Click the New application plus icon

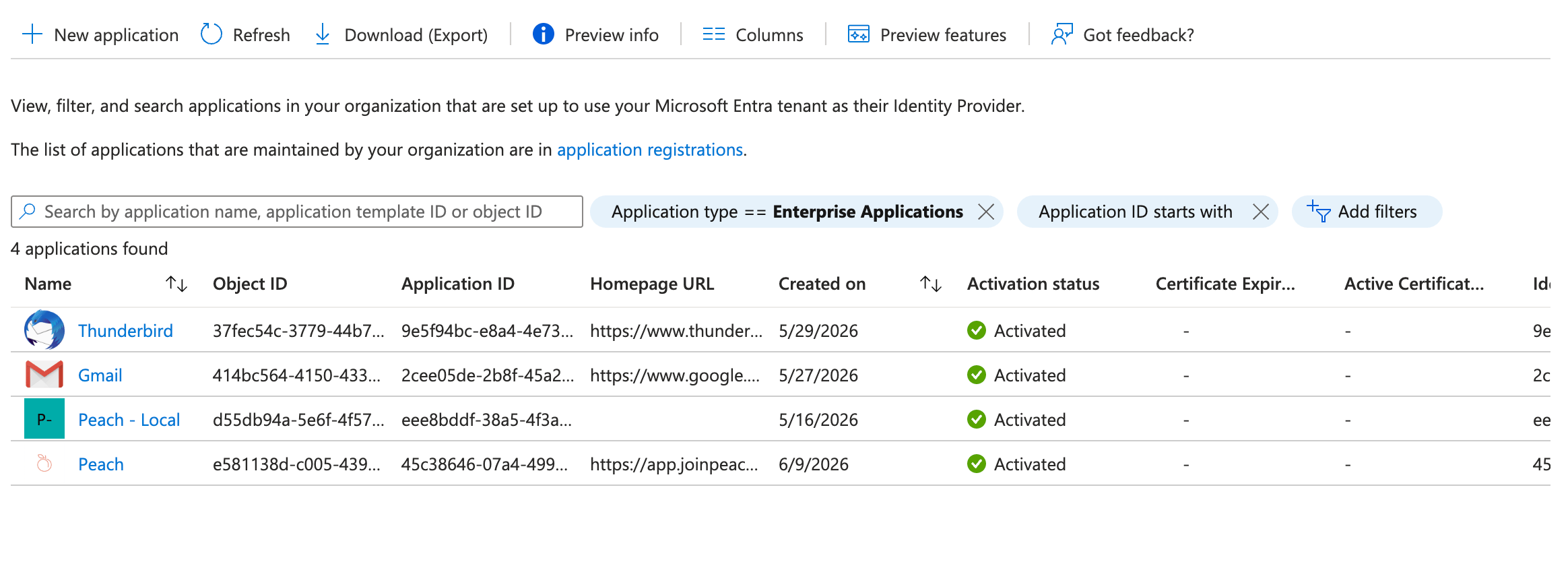tap(32, 34)
